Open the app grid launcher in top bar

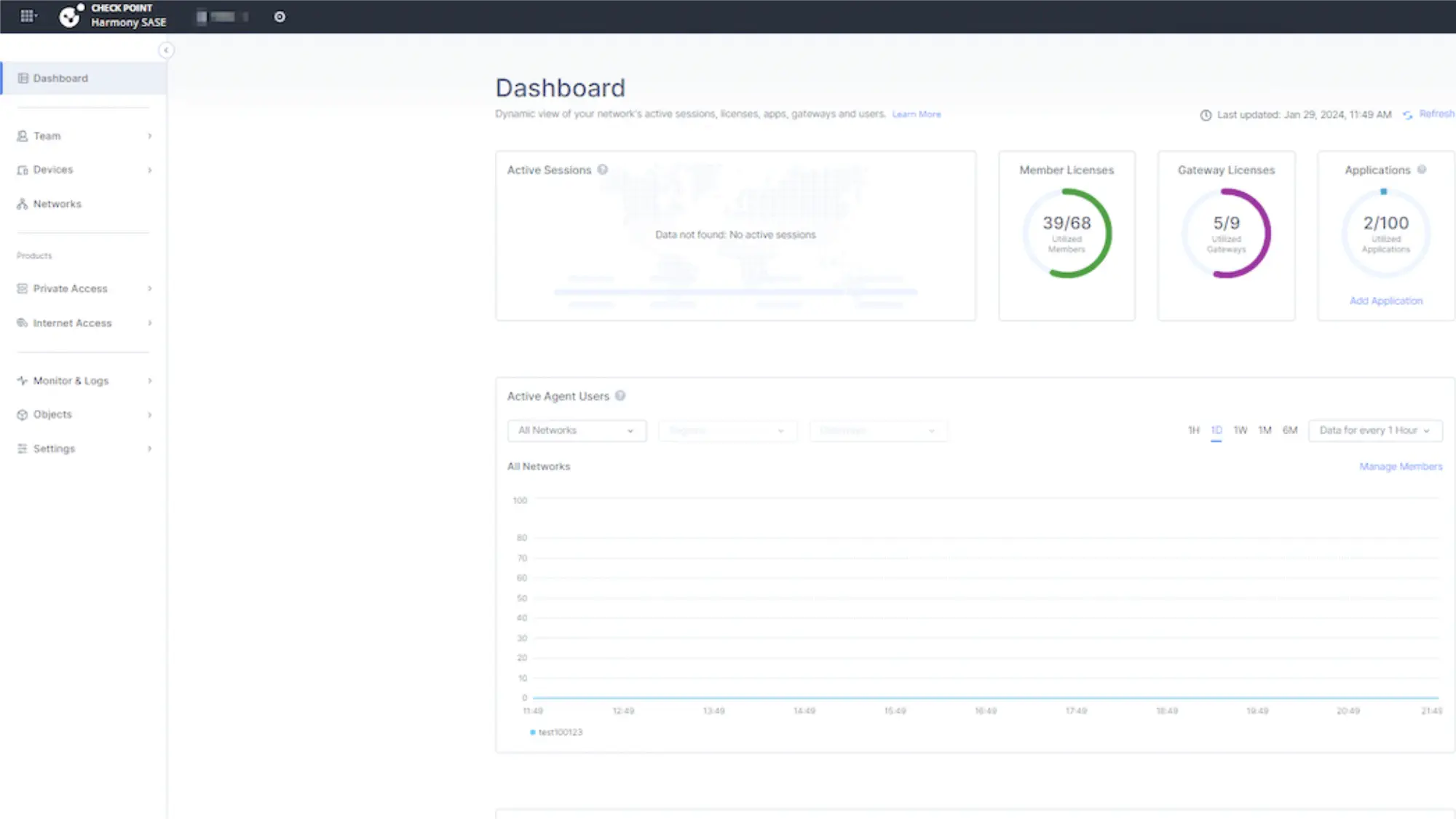(x=28, y=15)
